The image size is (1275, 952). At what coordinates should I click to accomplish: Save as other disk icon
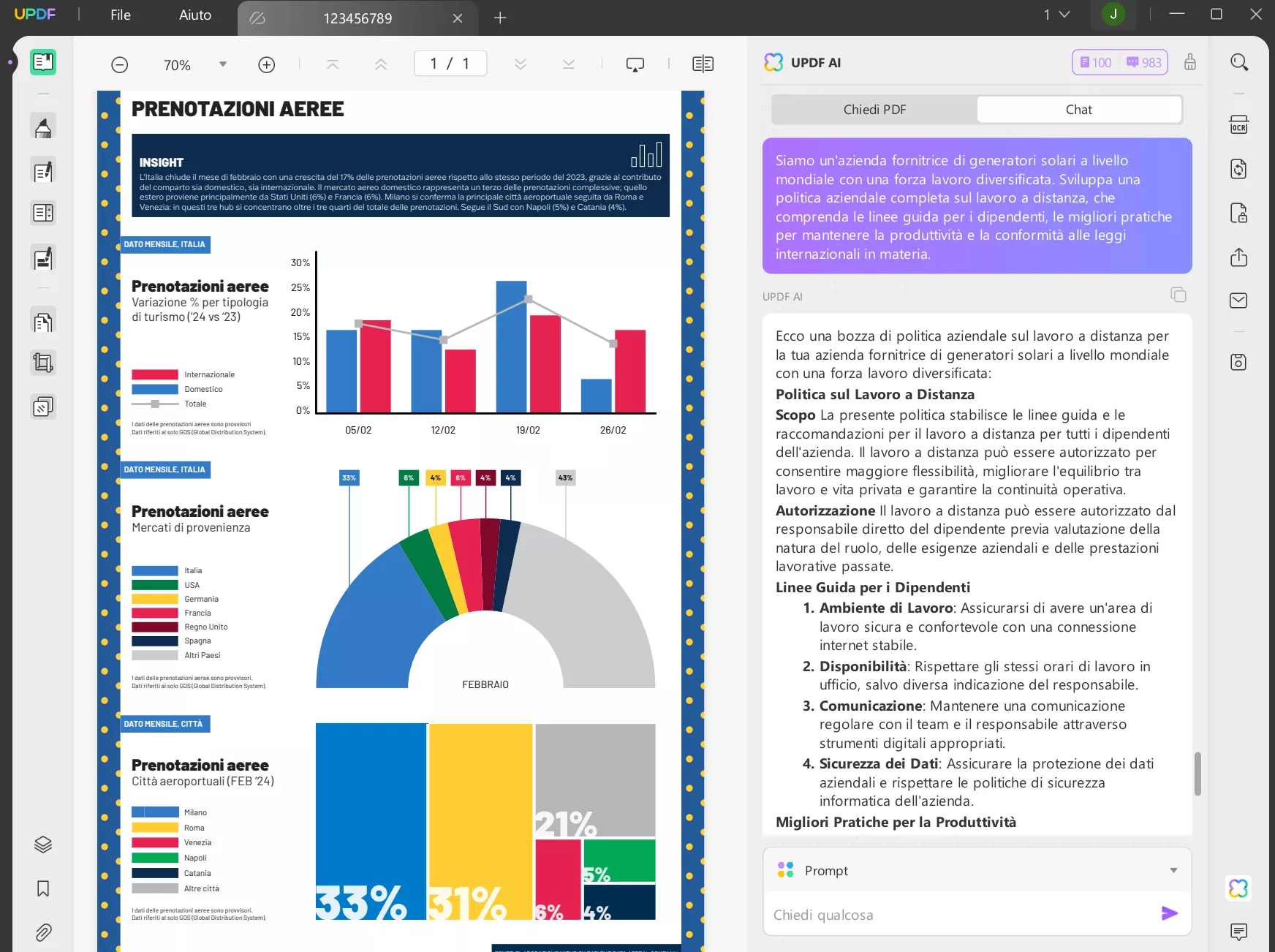click(x=1239, y=362)
